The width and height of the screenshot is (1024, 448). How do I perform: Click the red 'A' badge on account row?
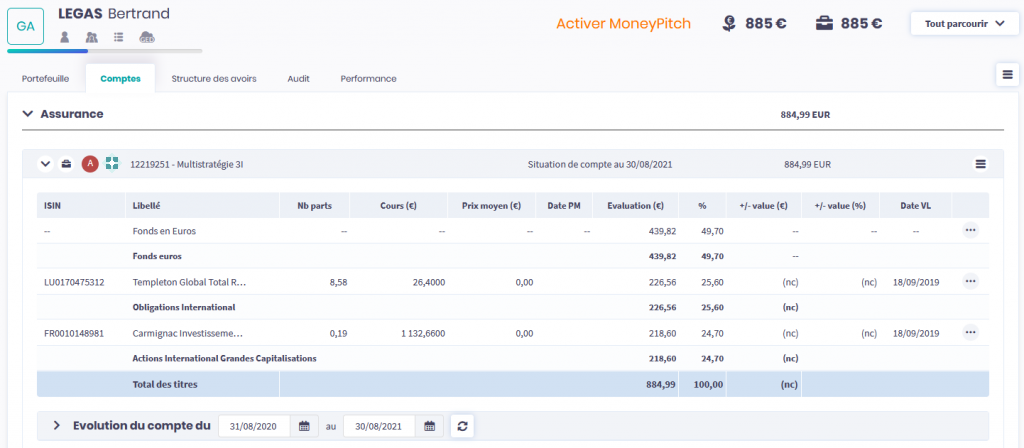click(90, 164)
